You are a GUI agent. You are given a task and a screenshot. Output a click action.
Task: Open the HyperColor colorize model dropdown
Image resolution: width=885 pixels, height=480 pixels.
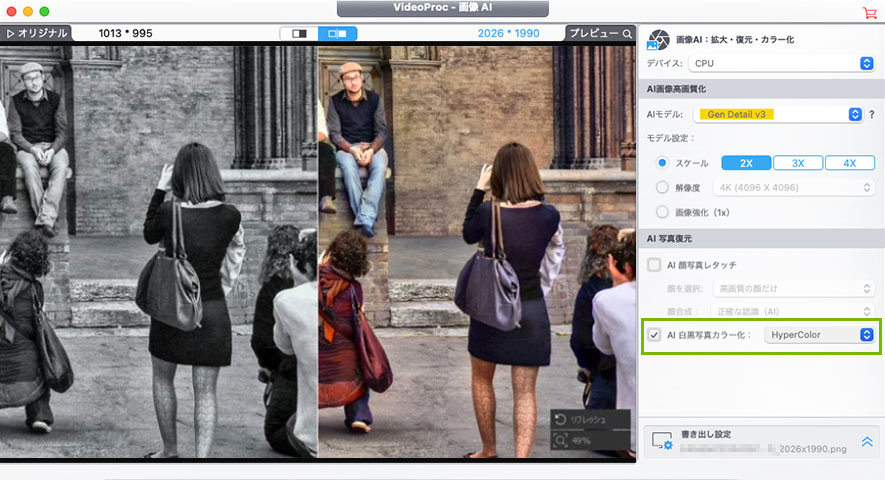819,335
